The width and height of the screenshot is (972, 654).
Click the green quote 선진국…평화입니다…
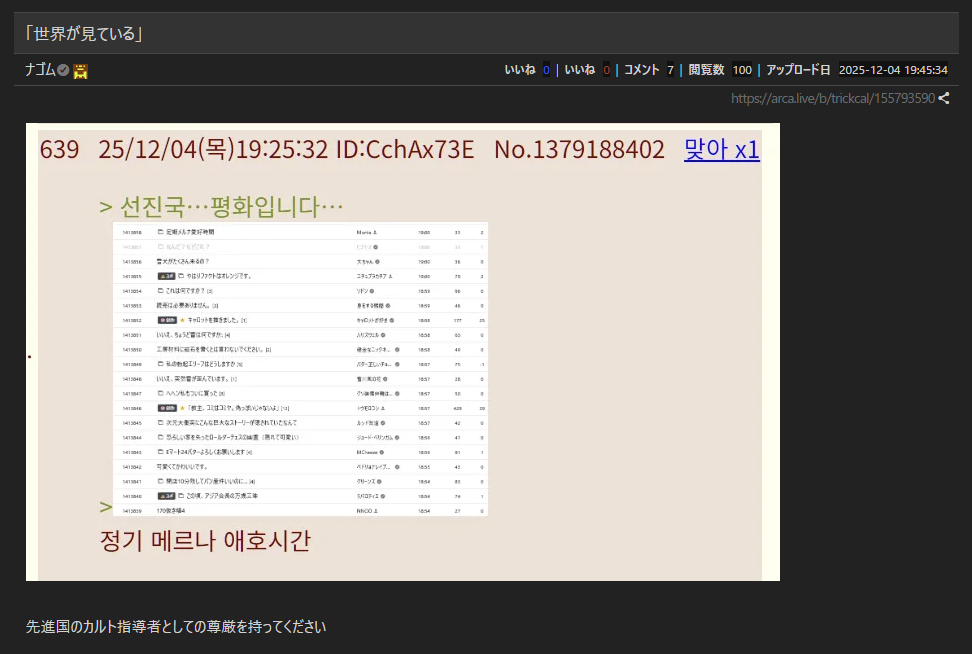(221, 207)
